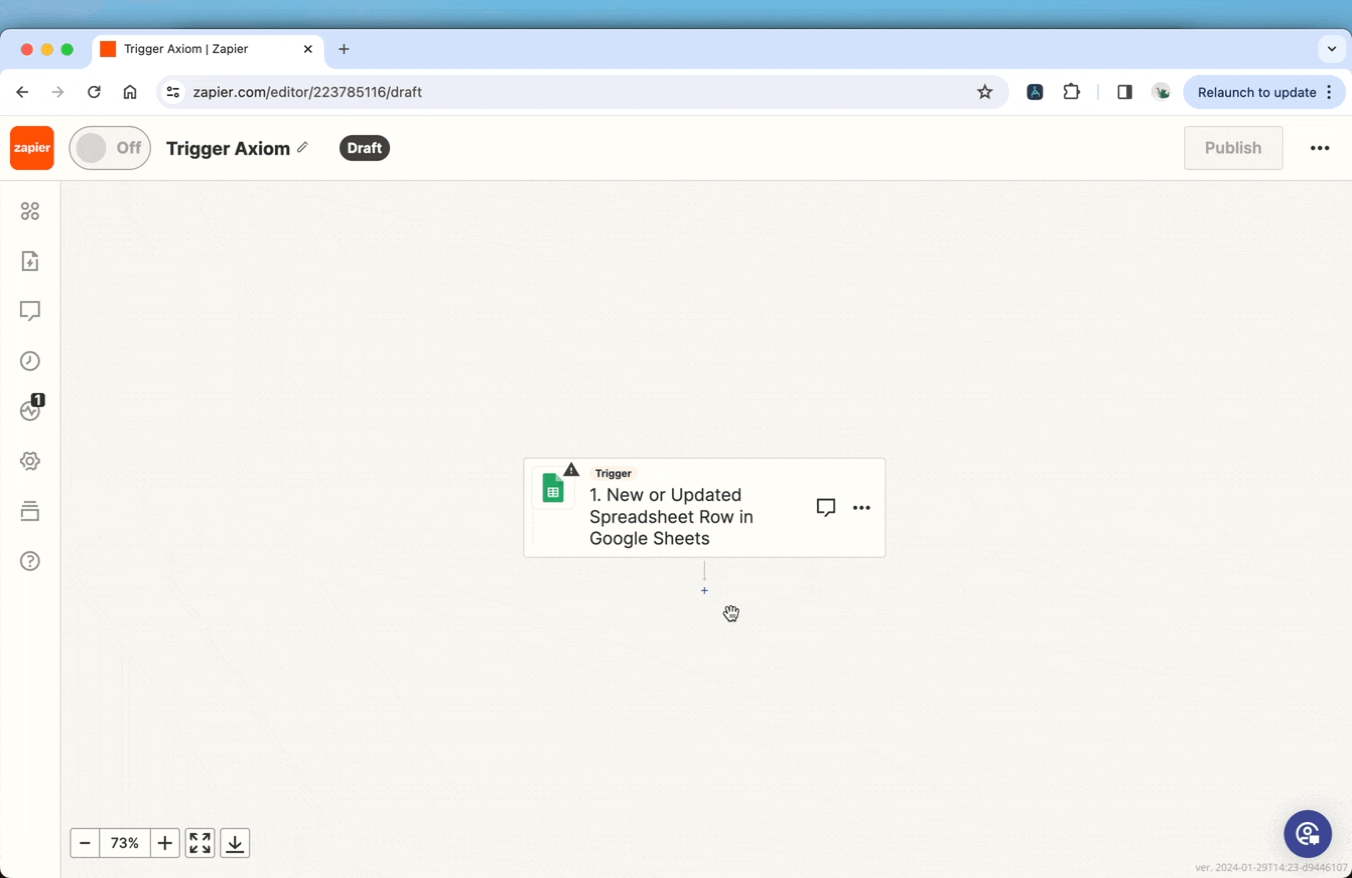
Task: Open the trigger step's three-dot menu
Action: 861,508
